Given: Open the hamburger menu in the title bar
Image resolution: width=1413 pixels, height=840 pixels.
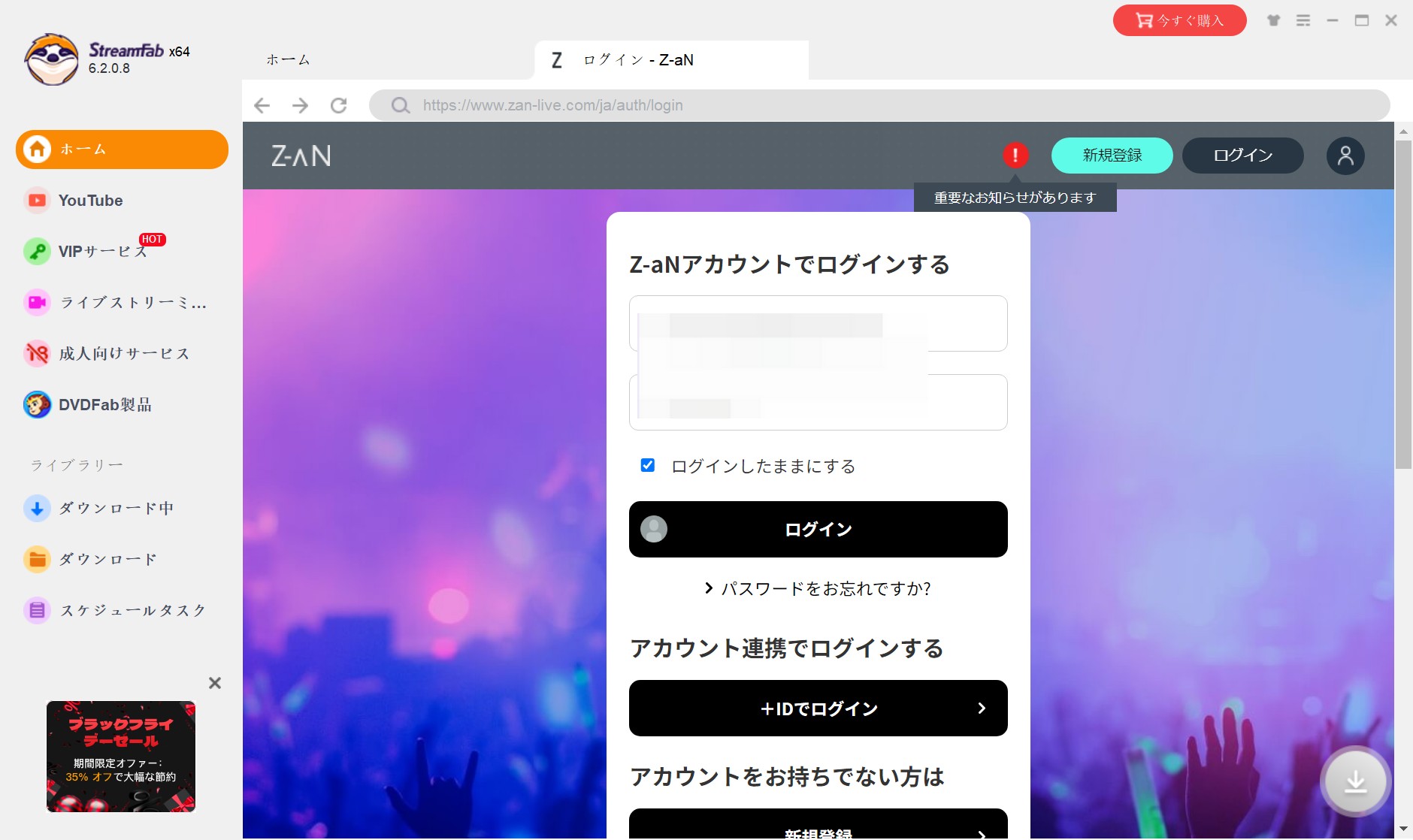Looking at the screenshot, I should 1303,20.
